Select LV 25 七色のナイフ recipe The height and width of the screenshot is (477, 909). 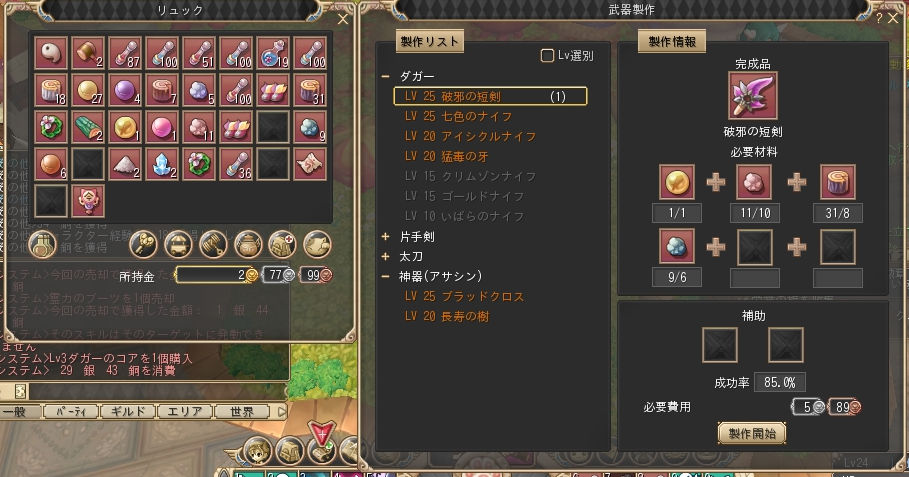(x=458, y=116)
